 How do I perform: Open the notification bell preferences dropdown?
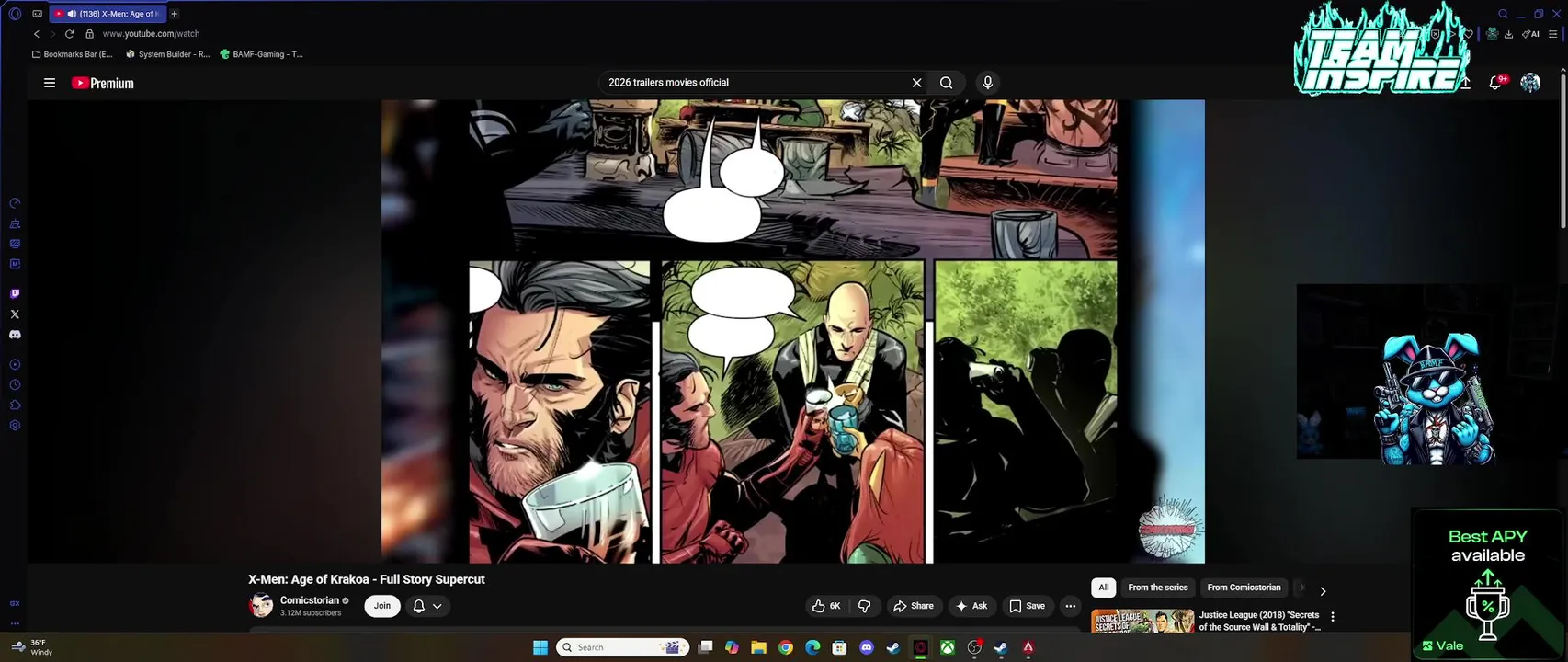coord(427,606)
